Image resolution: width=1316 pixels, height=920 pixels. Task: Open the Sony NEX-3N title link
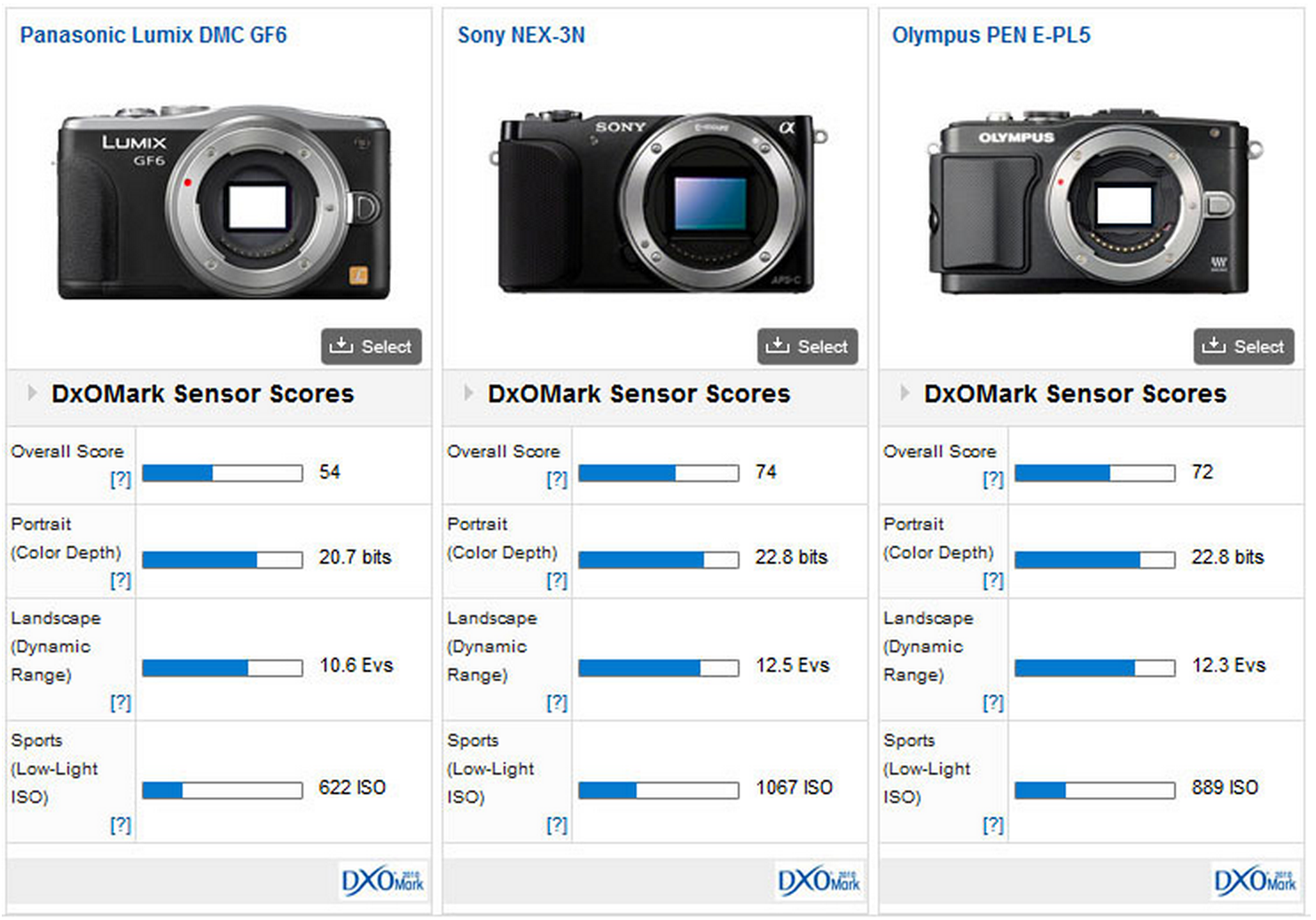(521, 35)
